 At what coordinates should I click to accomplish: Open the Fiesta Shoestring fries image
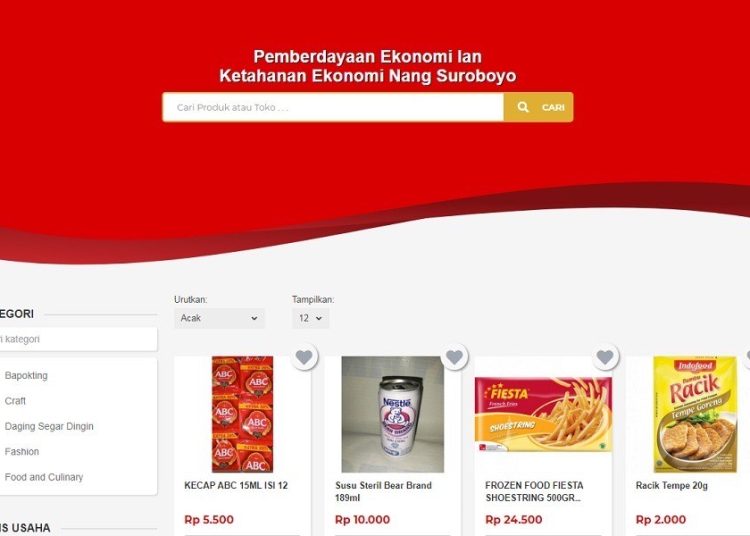pyautogui.click(x=543, y=415)
